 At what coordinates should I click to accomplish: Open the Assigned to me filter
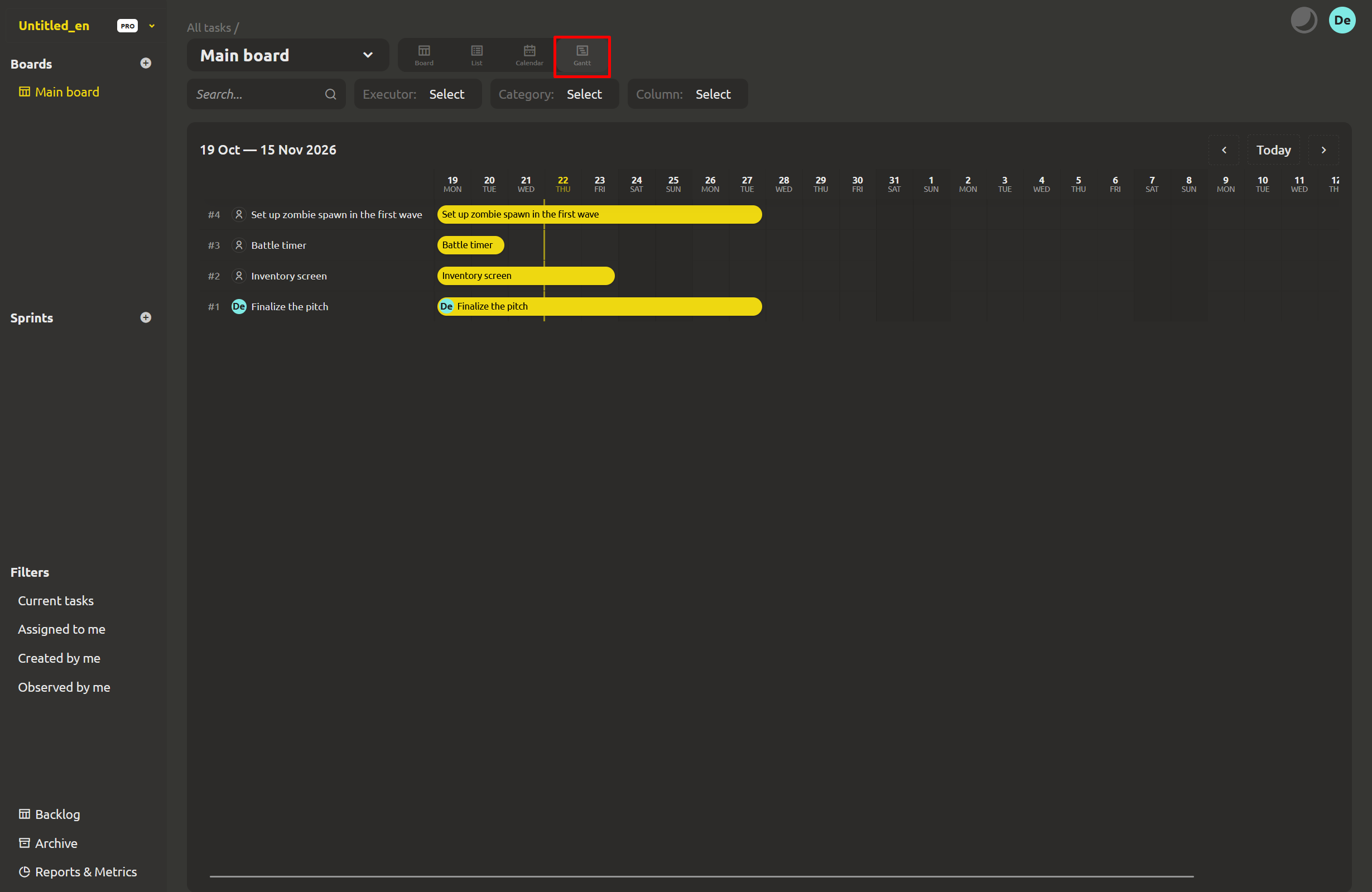[62, 630]
